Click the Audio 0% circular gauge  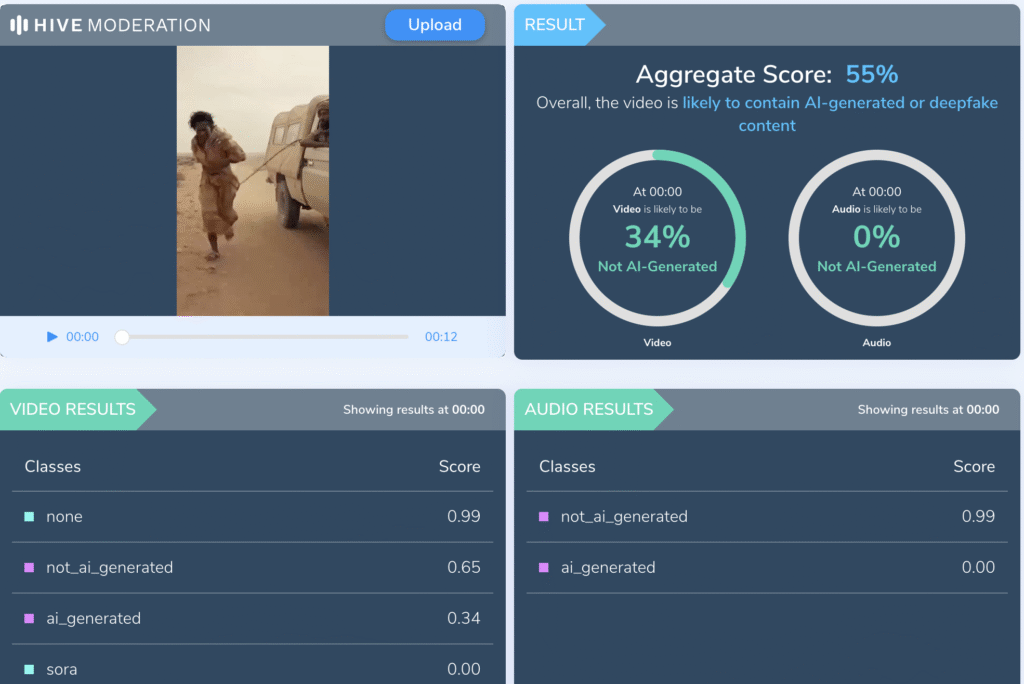pyautogui.click(x=876, y=237)
